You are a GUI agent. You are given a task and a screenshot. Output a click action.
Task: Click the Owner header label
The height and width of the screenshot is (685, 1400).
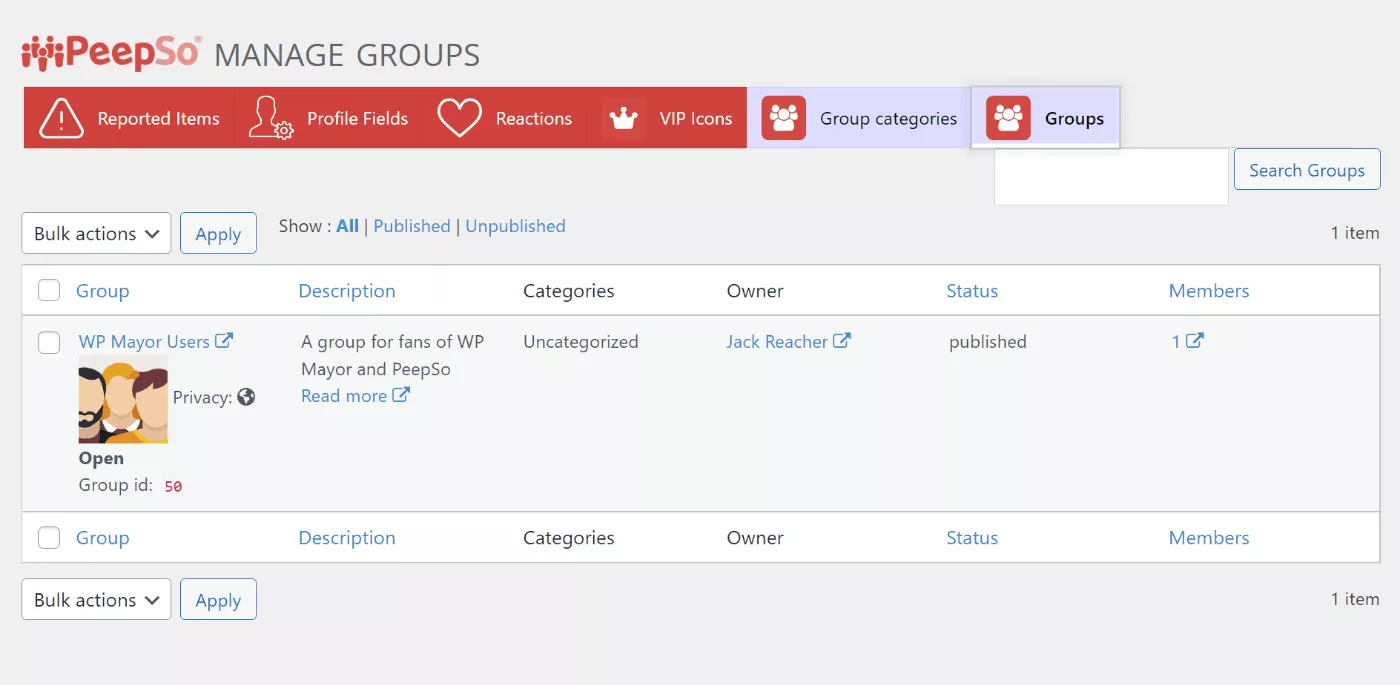pos(755,291)
